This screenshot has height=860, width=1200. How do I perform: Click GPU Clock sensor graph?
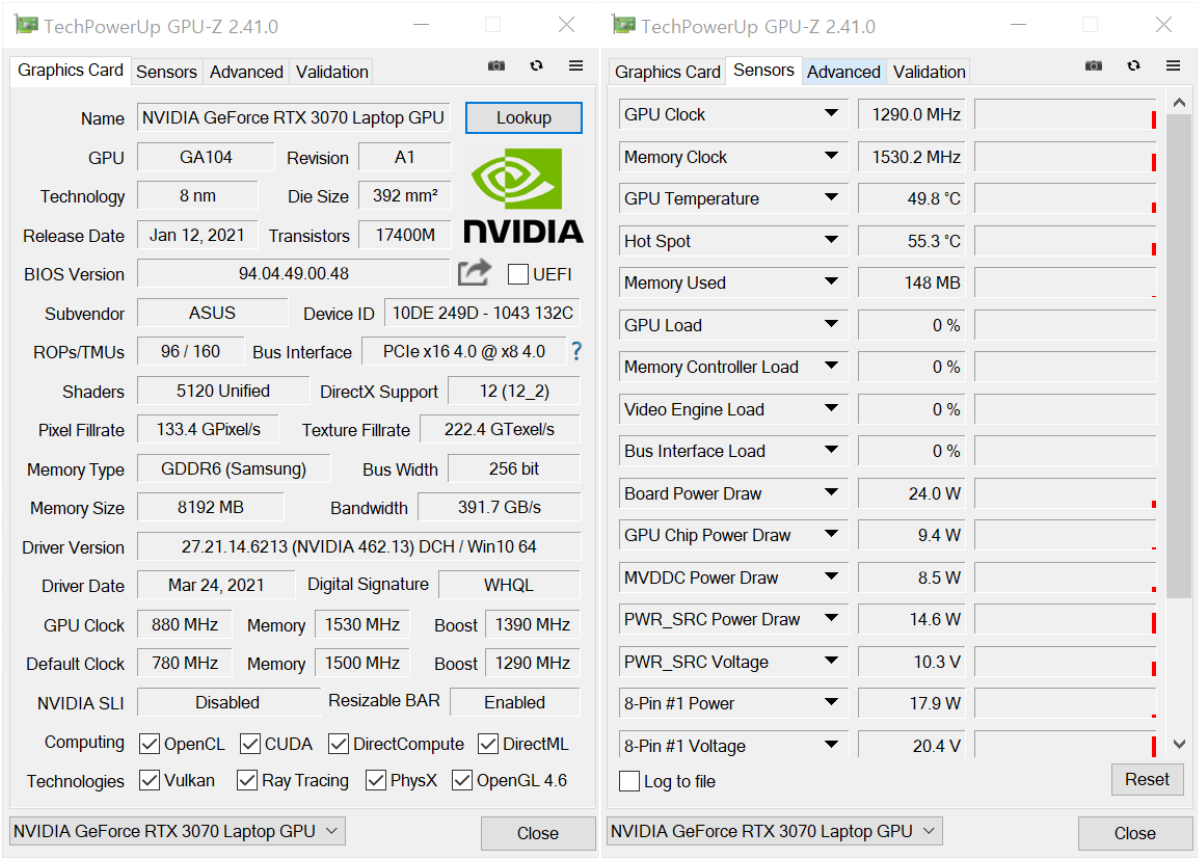pos(1065,114)
